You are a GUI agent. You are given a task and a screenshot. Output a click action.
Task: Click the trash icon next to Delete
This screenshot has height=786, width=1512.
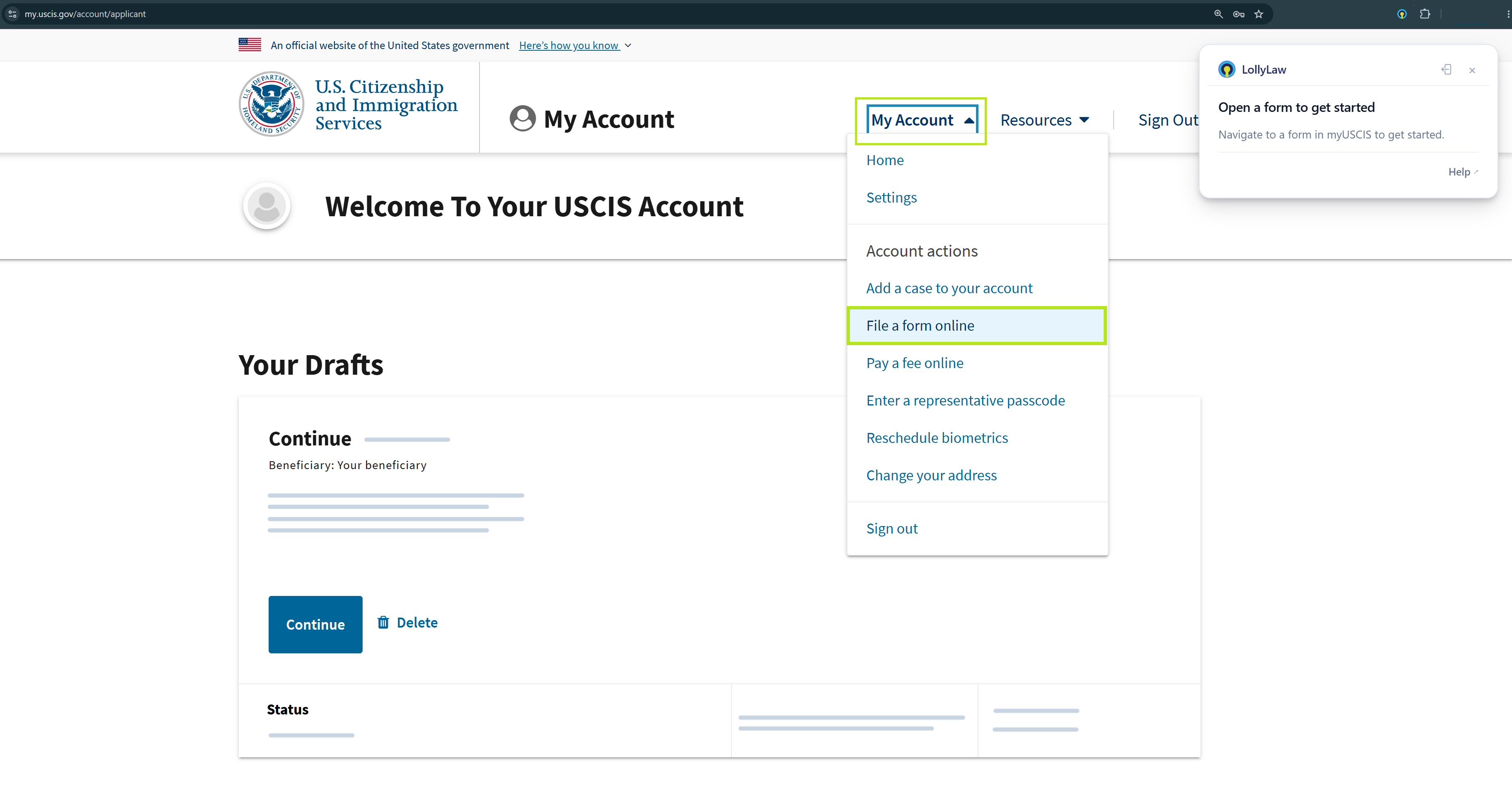click(x=383, y=622)
